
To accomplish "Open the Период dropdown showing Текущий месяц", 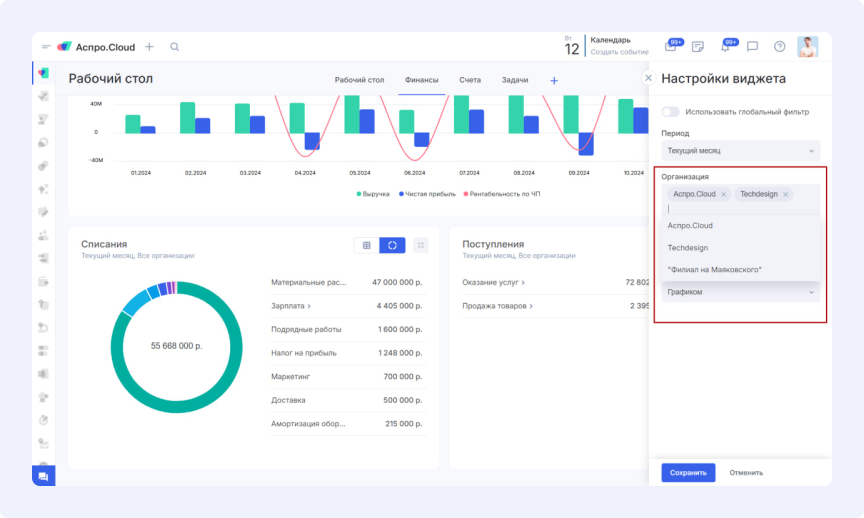I will 740,151.
